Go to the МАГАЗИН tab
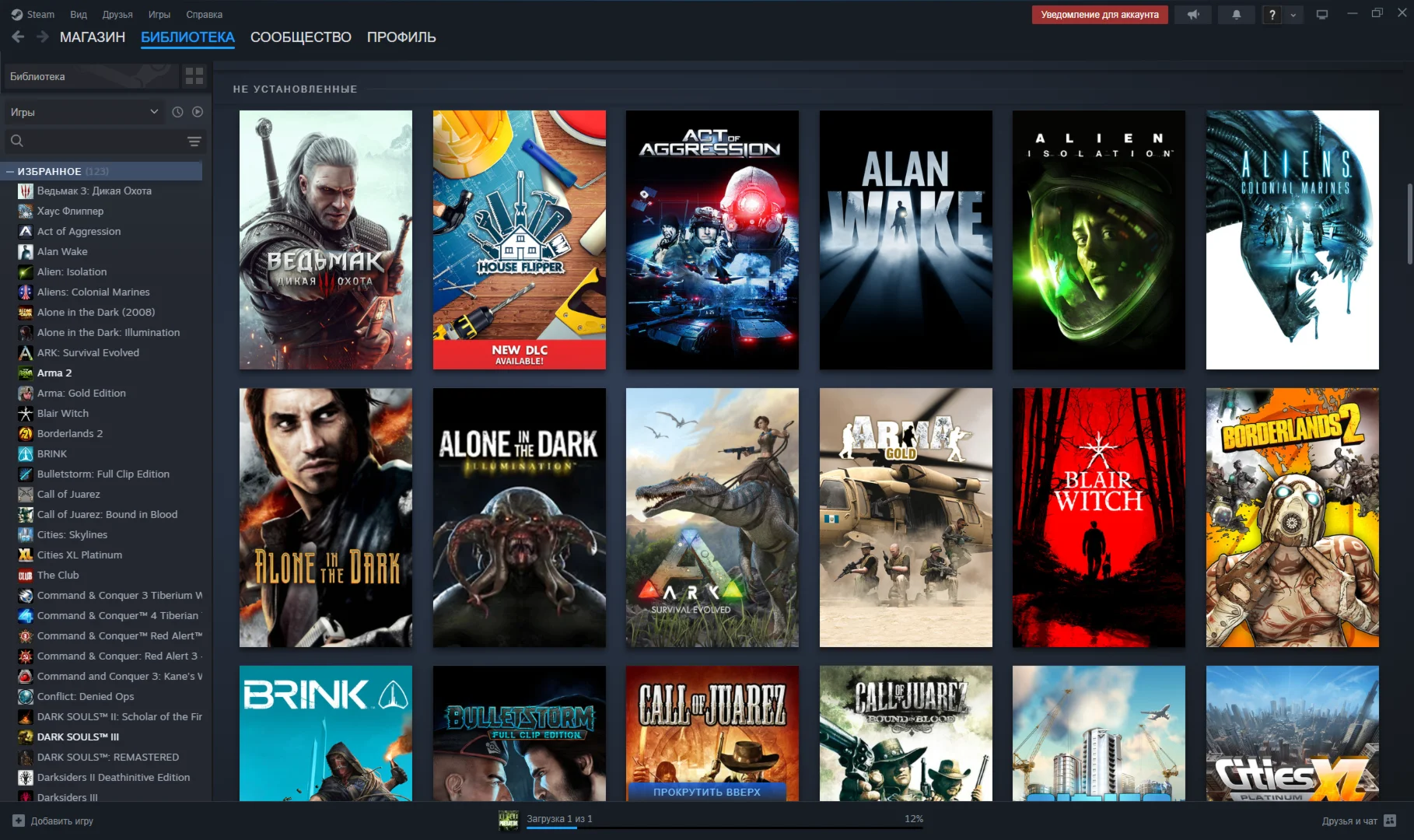Image resolution: width=1414 pixels, height=840 pixels. coord(93,37)
